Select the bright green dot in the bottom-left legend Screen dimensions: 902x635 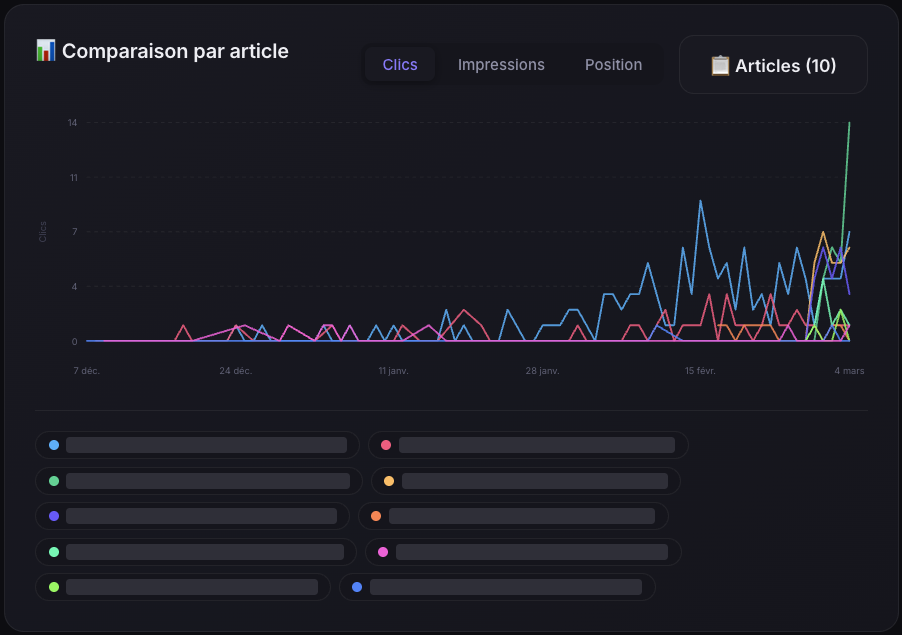pos(53,587)
